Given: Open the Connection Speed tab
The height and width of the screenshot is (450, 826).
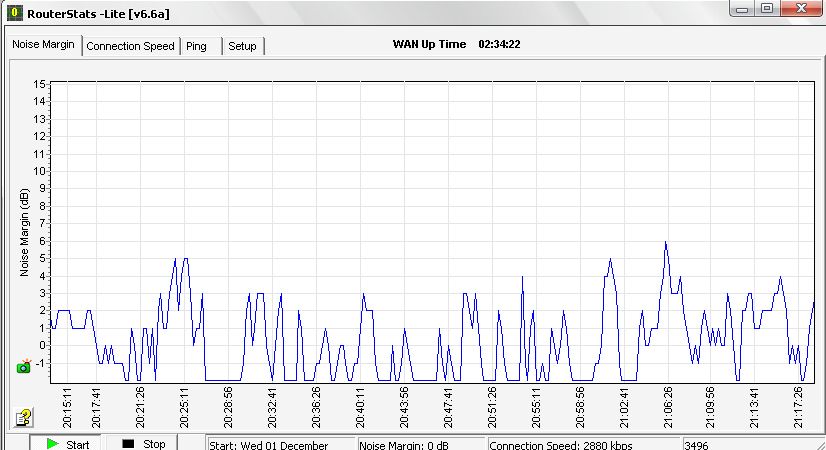Looking at the screenshot, I should [x=130, y=46].
